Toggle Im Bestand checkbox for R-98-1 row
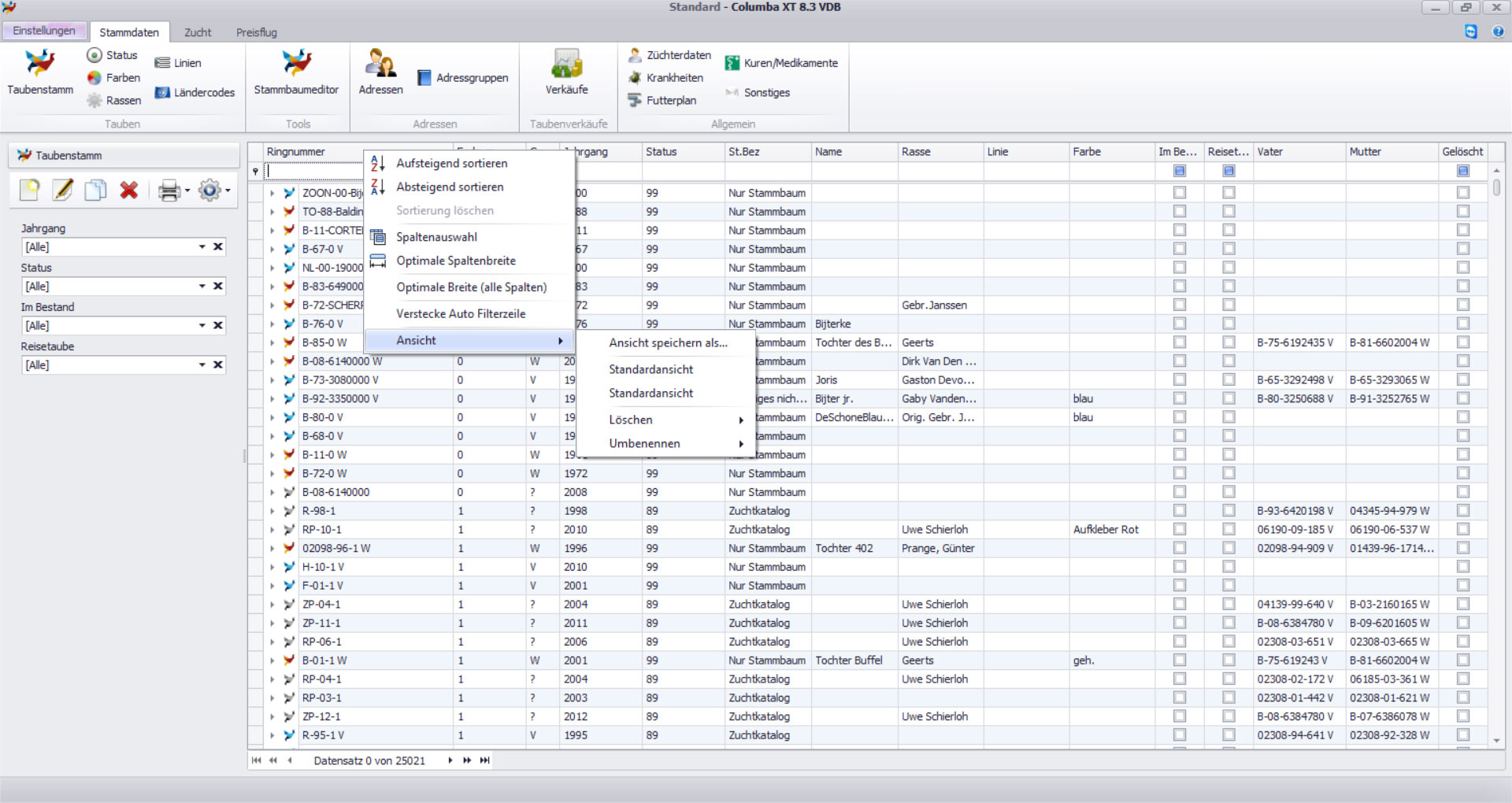1512x803 pixels. 1179,511
